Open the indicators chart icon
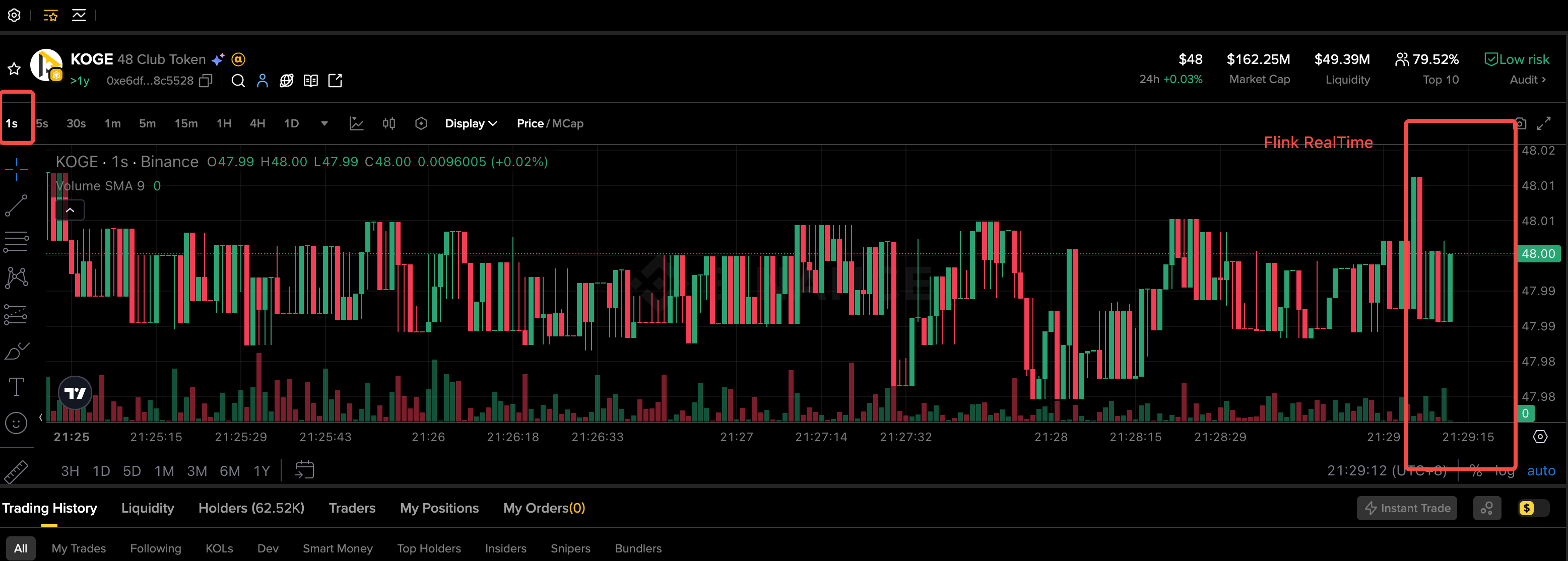The height and width of the screenshot is (561, 1568). [x=357, y=123]
